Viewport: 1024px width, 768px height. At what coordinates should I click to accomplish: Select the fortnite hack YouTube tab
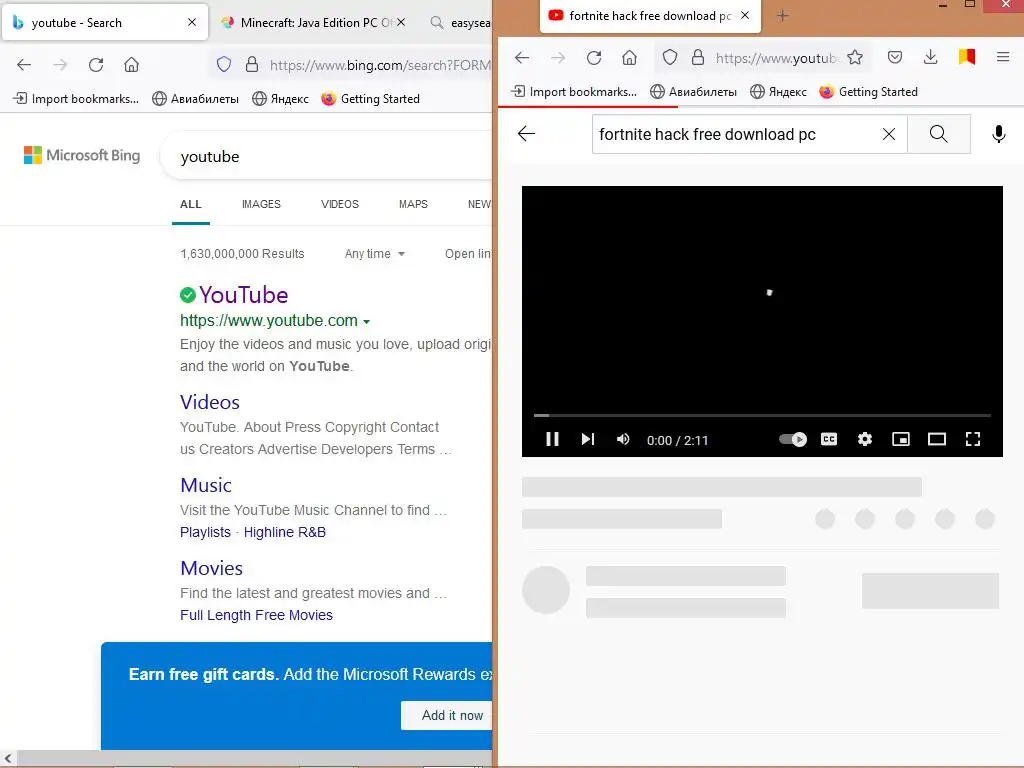pos(650,16)
